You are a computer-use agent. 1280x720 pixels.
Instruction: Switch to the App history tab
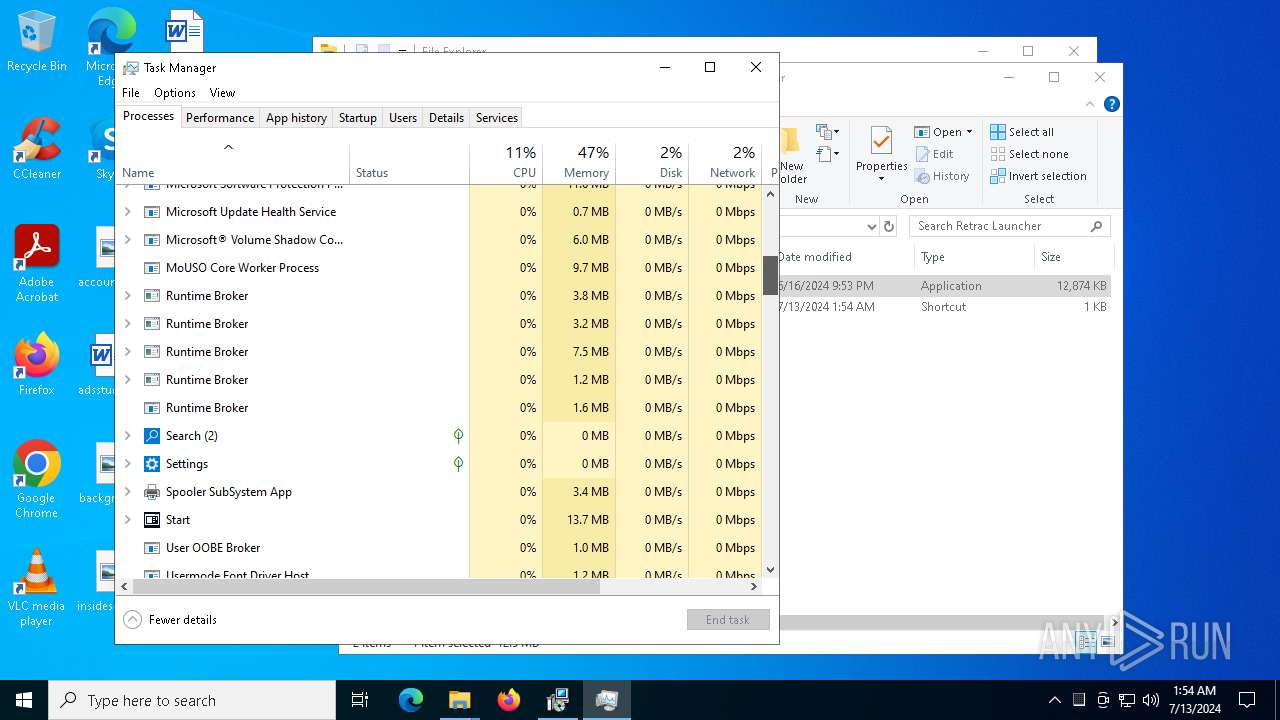click(x=296, y=118)
